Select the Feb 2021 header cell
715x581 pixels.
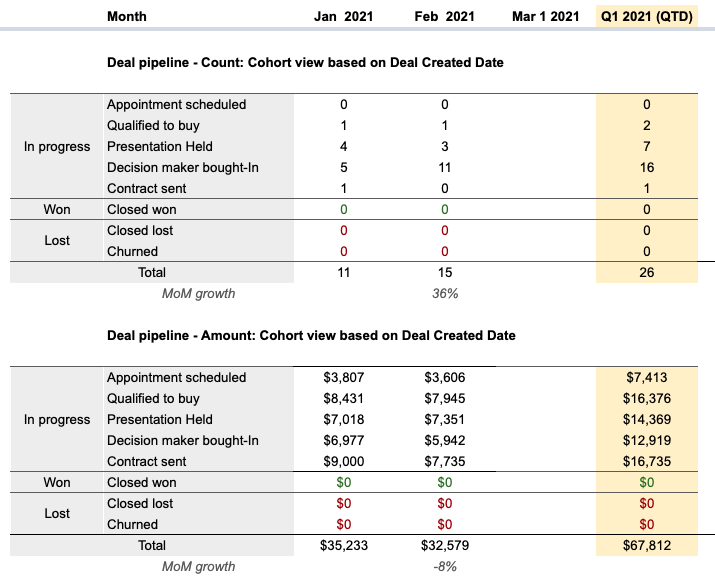(x=445, y=16)
